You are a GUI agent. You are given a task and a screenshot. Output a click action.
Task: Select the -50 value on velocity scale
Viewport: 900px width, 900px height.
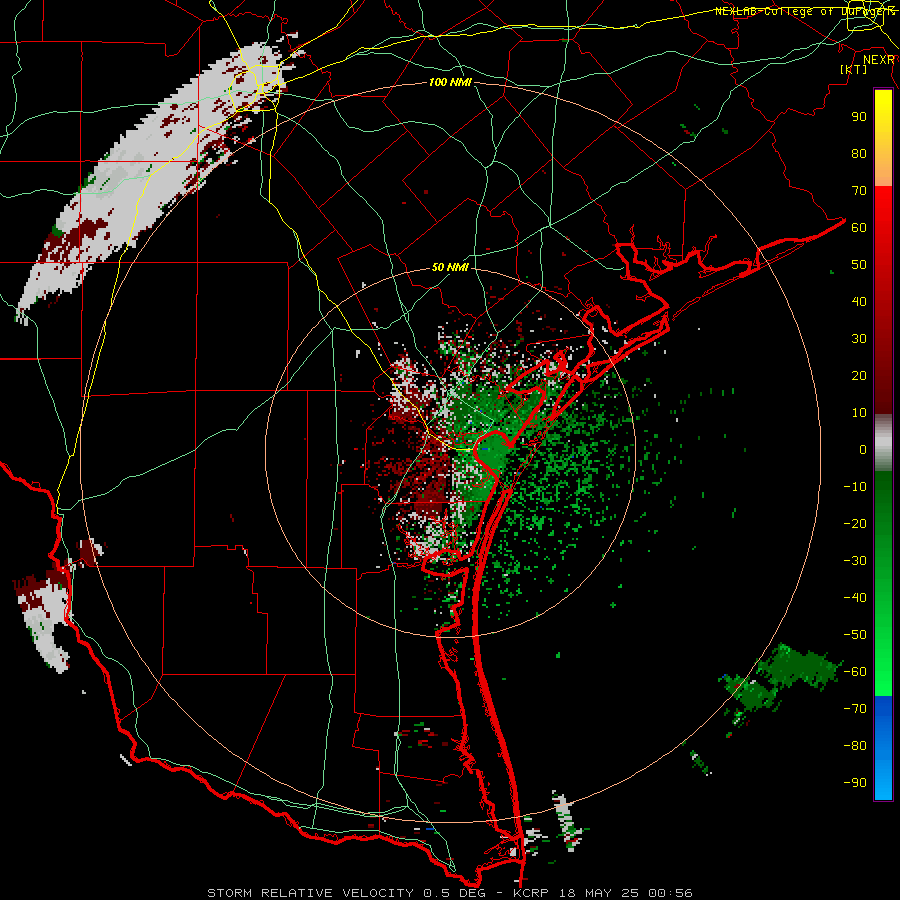tap(855, 635)
